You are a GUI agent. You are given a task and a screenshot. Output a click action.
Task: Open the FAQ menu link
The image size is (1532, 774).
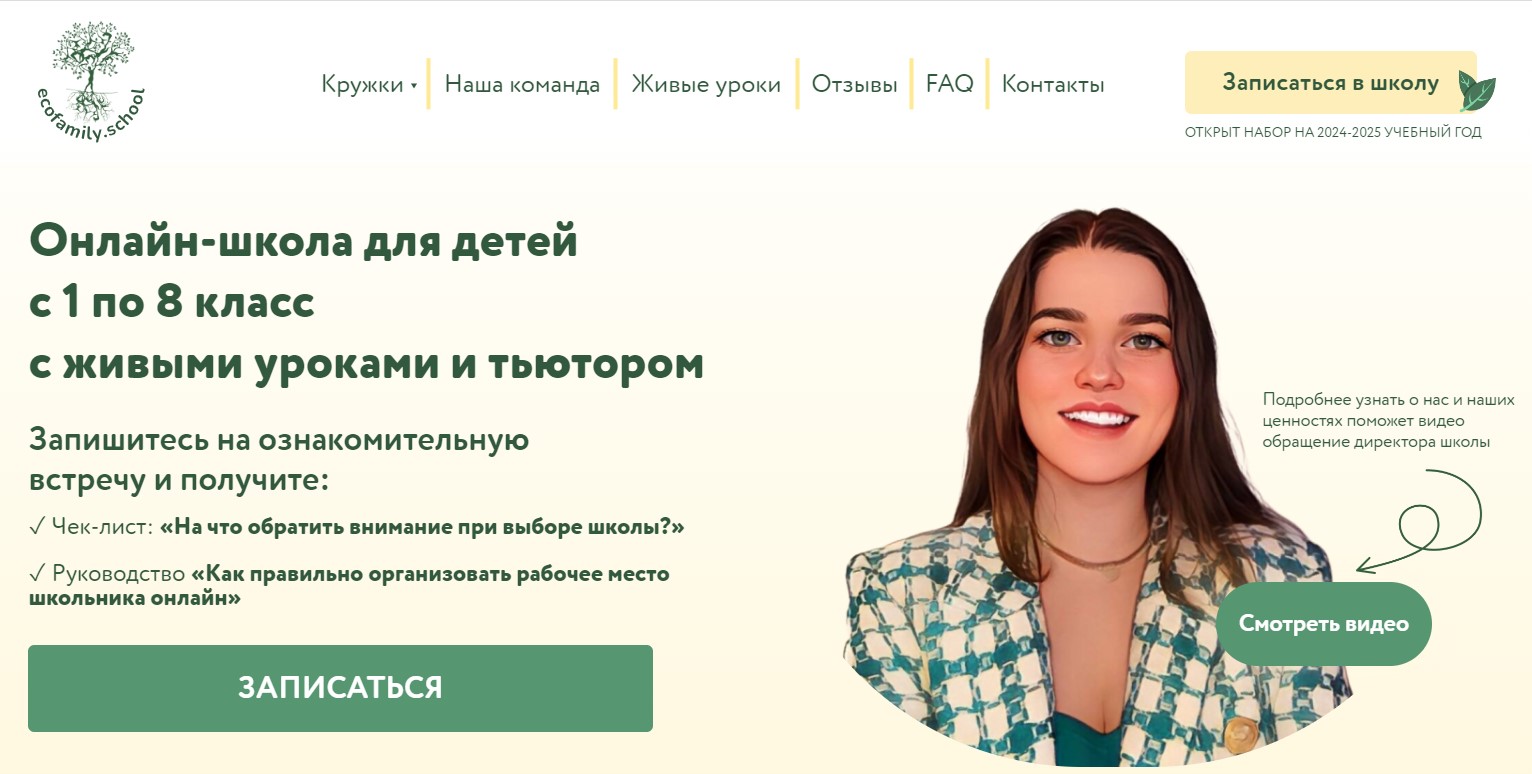click(x=949, y=84)
